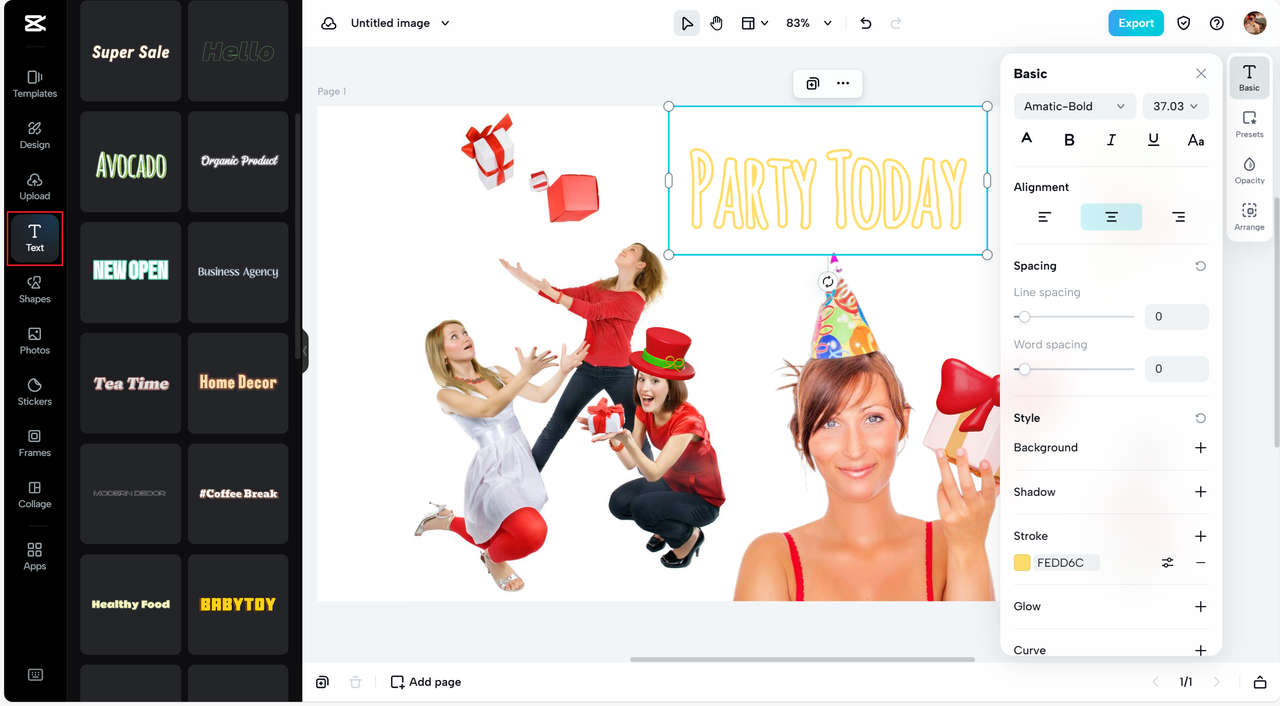Click the Line spacing value field

[1177, 317]
